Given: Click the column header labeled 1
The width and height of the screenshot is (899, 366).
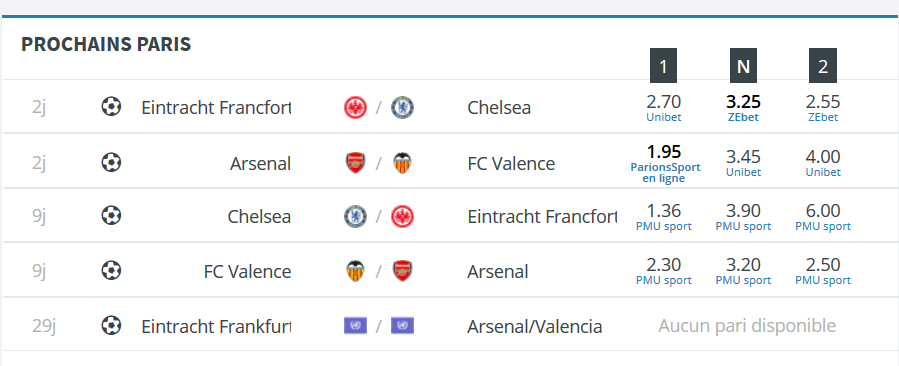Looking at the screenshot, I should click(x=663, y=66).
